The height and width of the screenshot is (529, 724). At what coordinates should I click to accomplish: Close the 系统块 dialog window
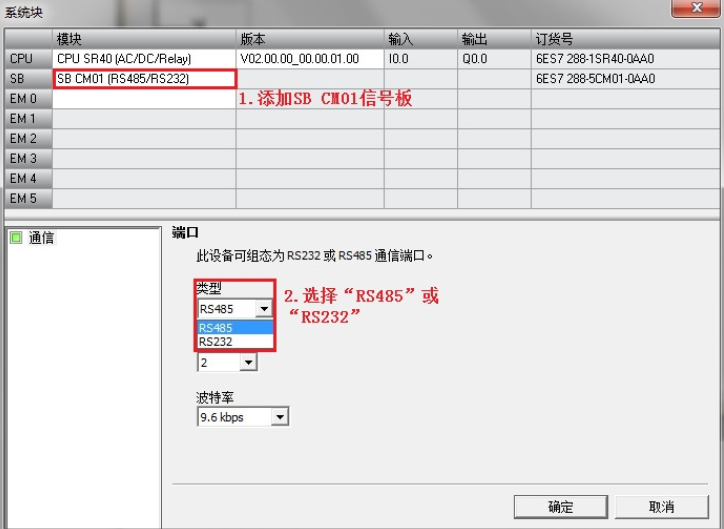696,8
